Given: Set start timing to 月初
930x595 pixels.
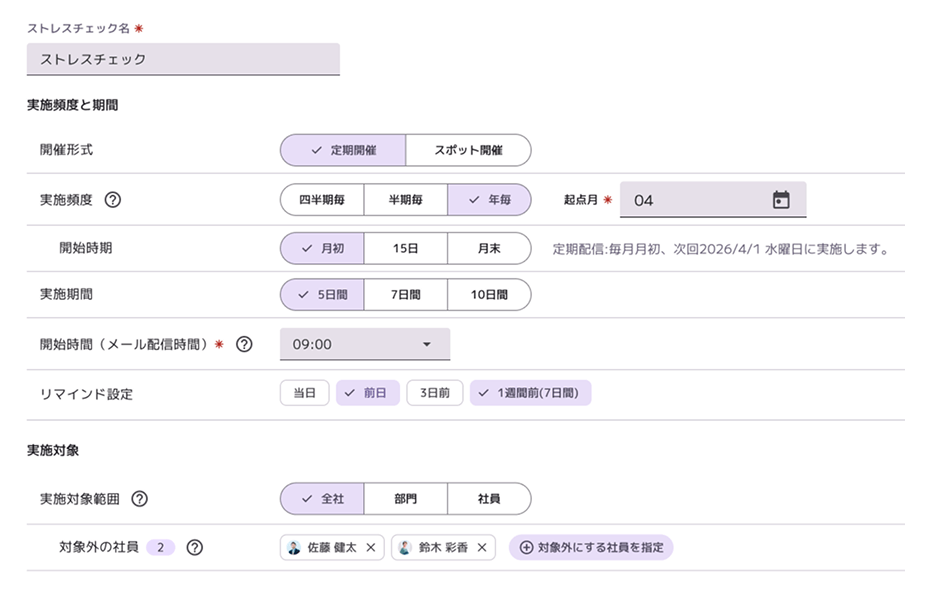Looking at the screenshot, I should coord(322,249).
